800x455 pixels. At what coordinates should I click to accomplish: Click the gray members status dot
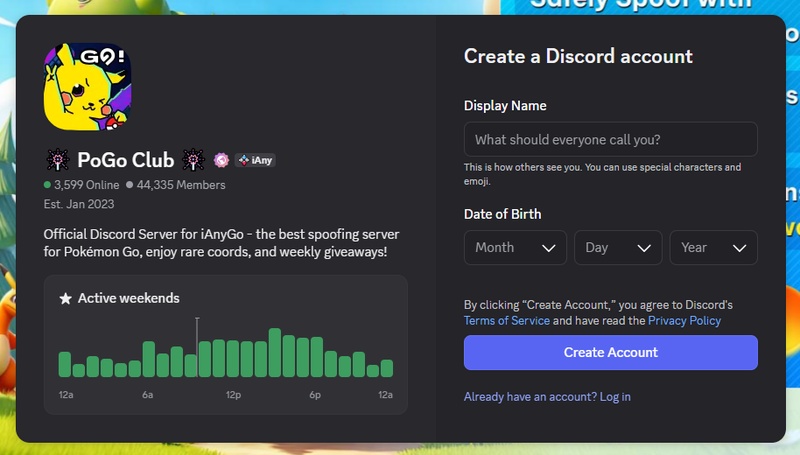click(x=130, y=185)
